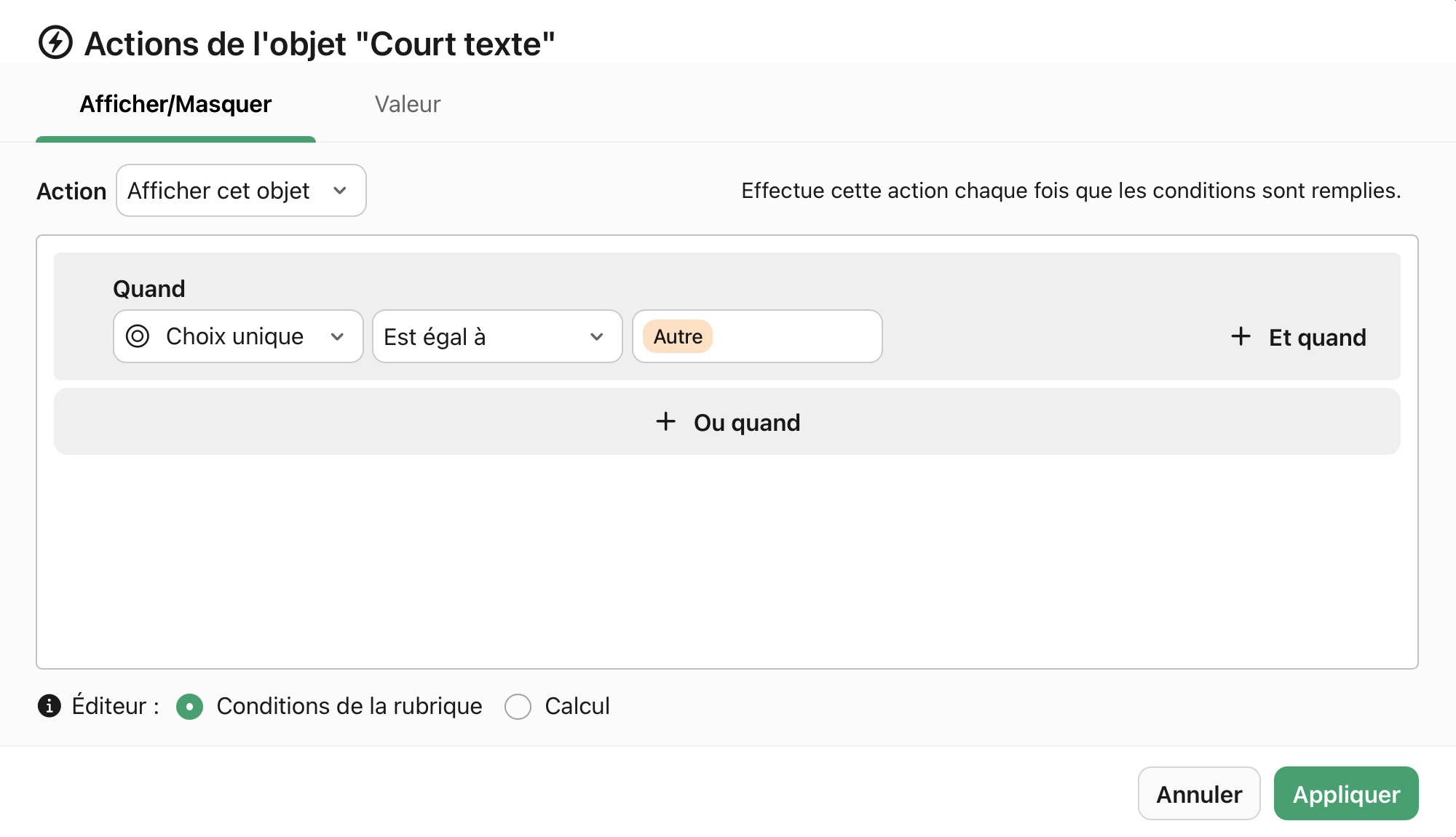Select the Calcul editor mode
1456x837 pixels.
(x=518, y=706)
